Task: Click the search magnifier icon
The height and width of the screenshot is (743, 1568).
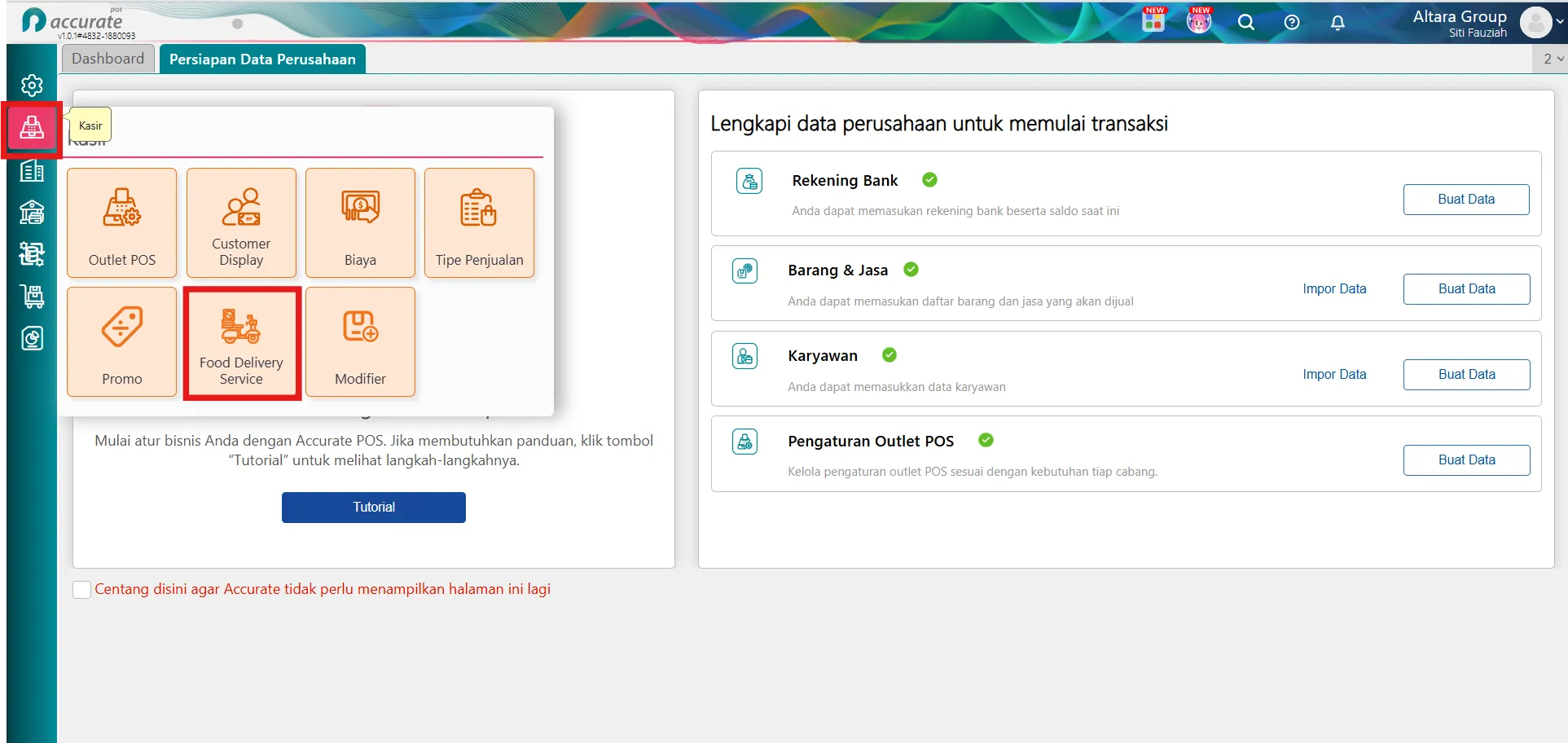Action: pos(1246,22)
